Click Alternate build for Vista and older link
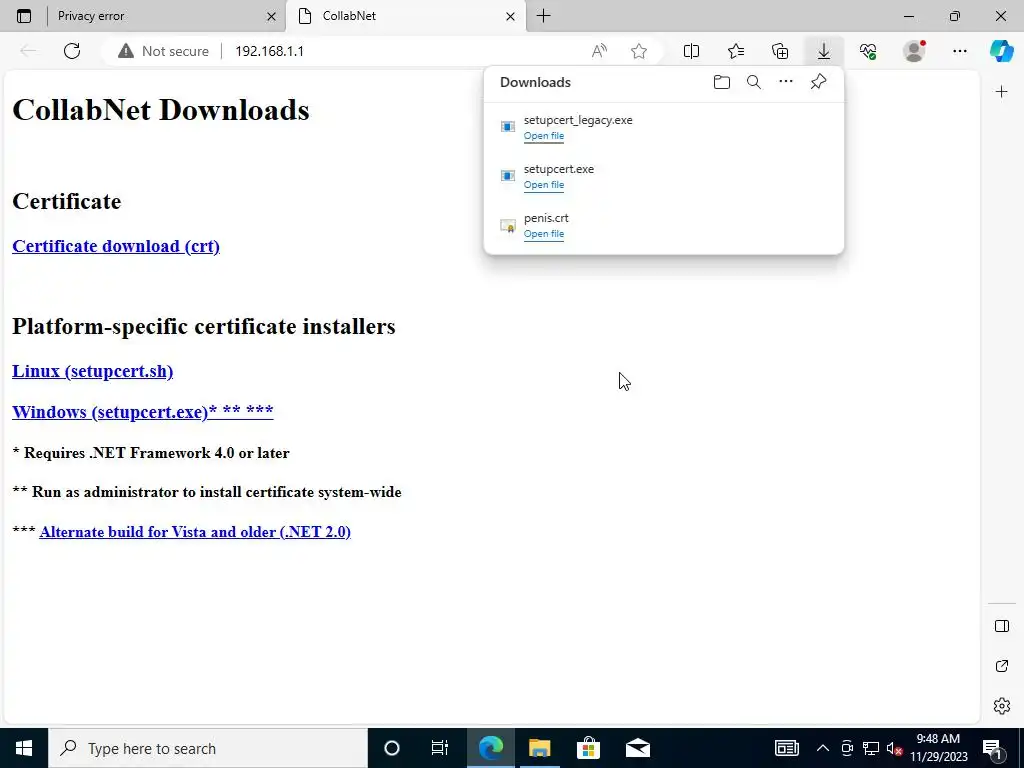The width and height of the screenshot is (1024, 768). click(195, 532)
